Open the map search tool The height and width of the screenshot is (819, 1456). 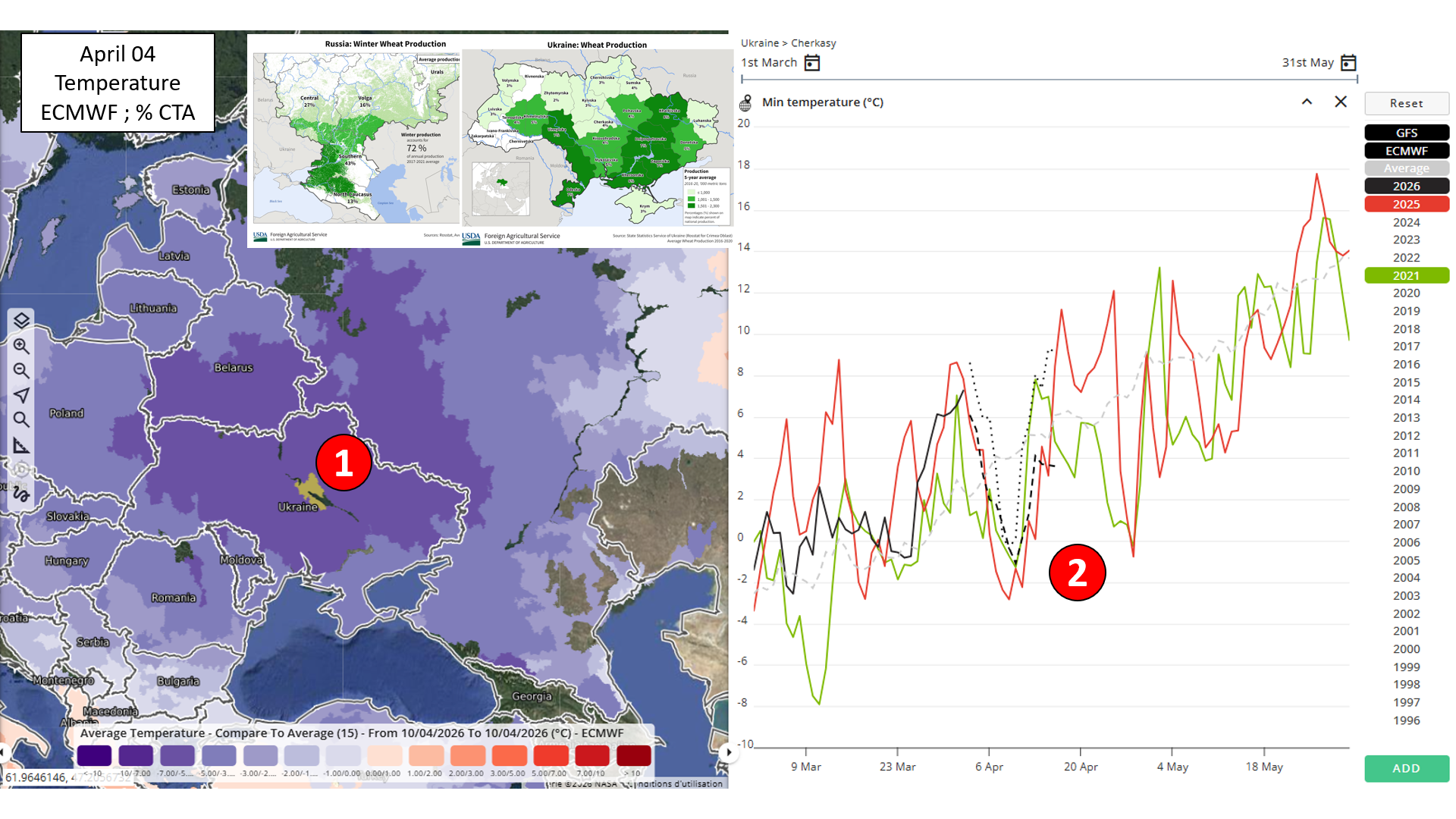tap(21, 419)
